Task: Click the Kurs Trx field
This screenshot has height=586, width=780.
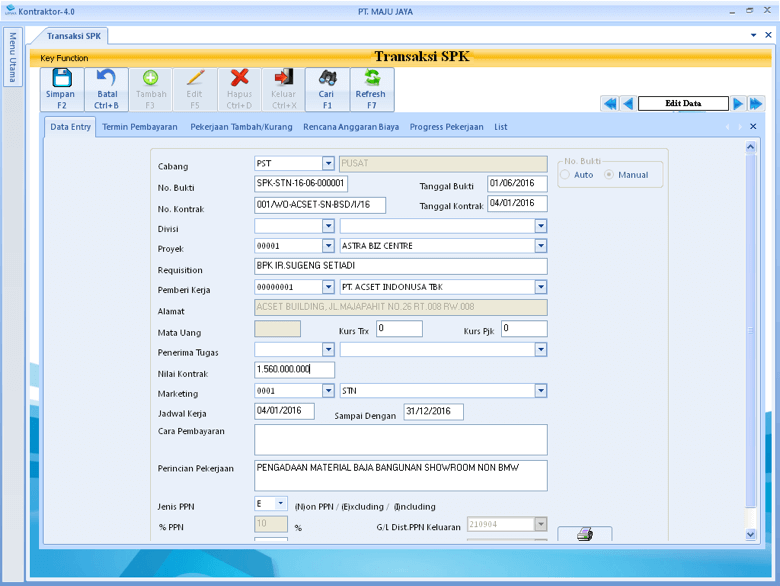Action: click(x=399, y=329)
